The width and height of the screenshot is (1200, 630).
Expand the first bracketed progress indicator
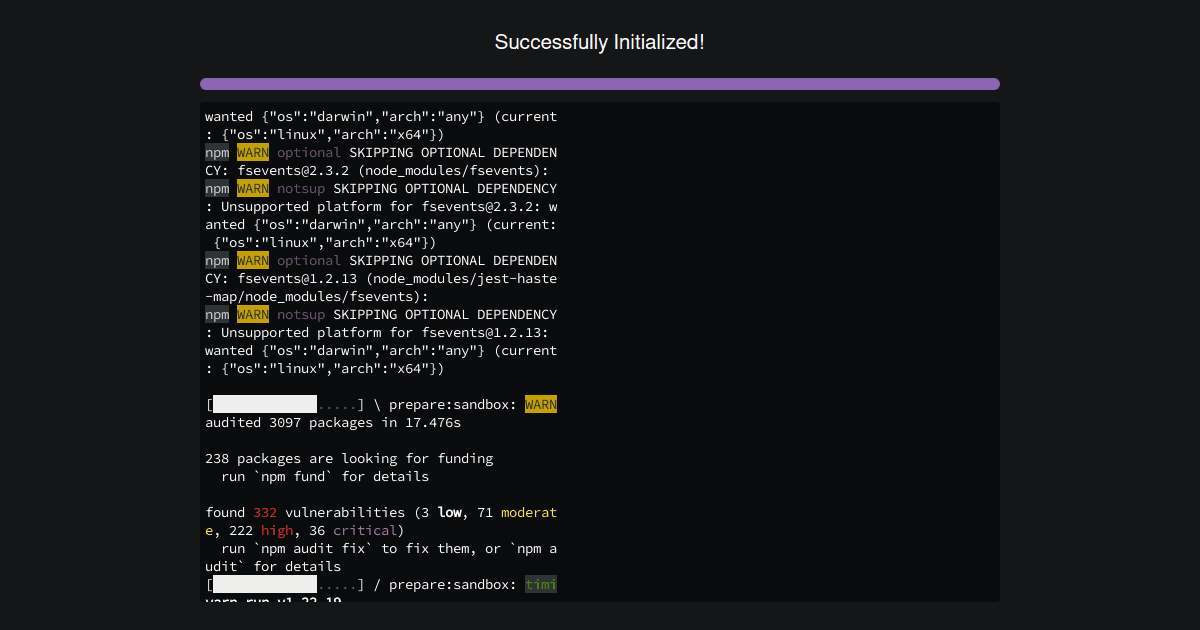point(260,404)
